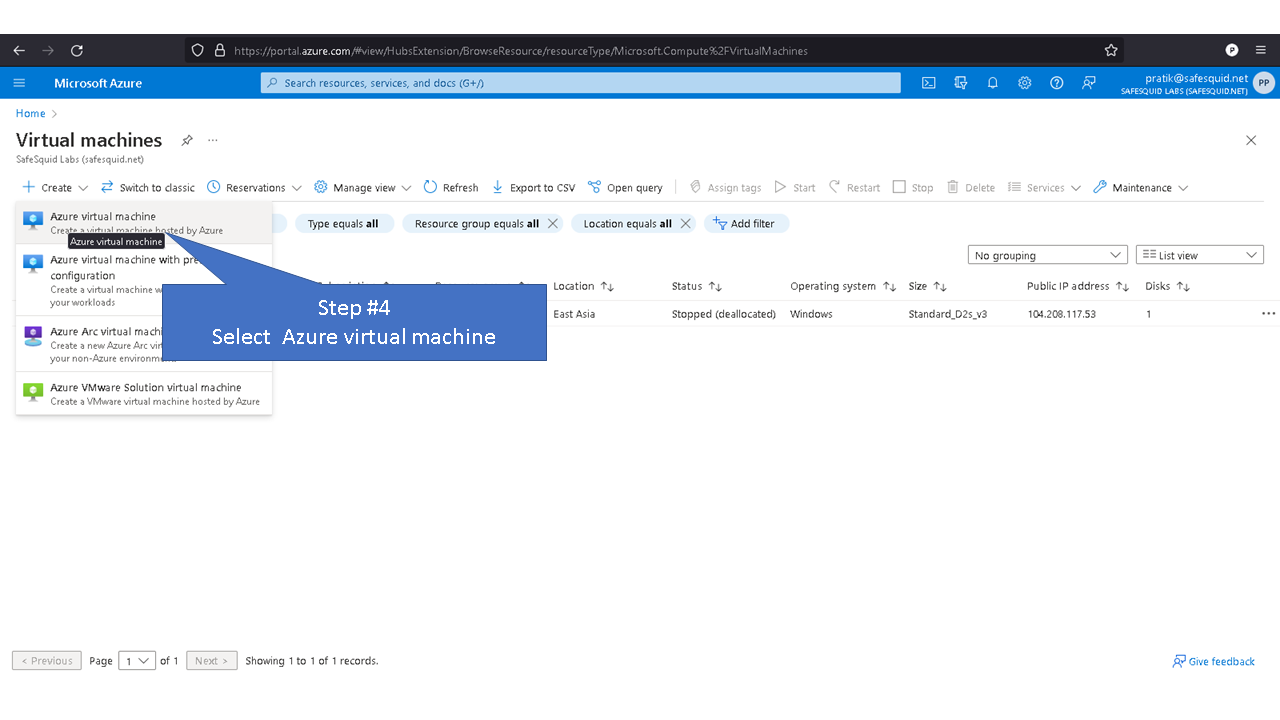The image size is (1280, 720).
Task: Expand Reservations dropdown
Action: (254, 187)
